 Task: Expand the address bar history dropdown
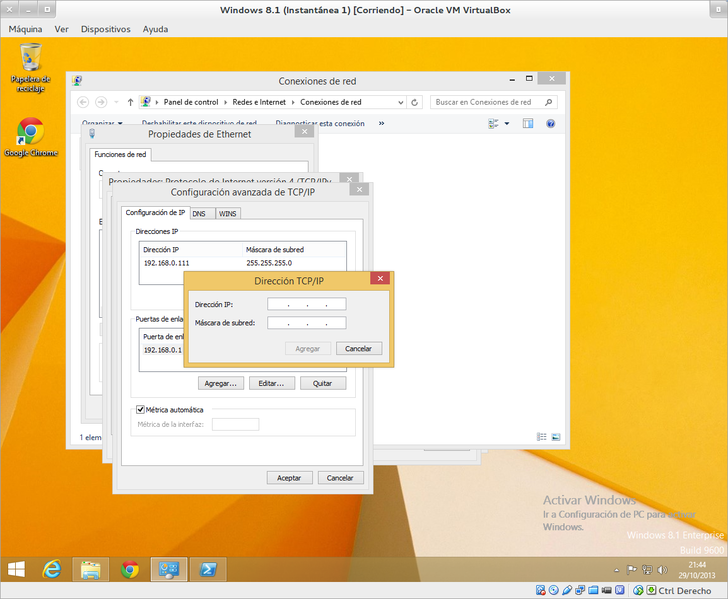point(401,102)
